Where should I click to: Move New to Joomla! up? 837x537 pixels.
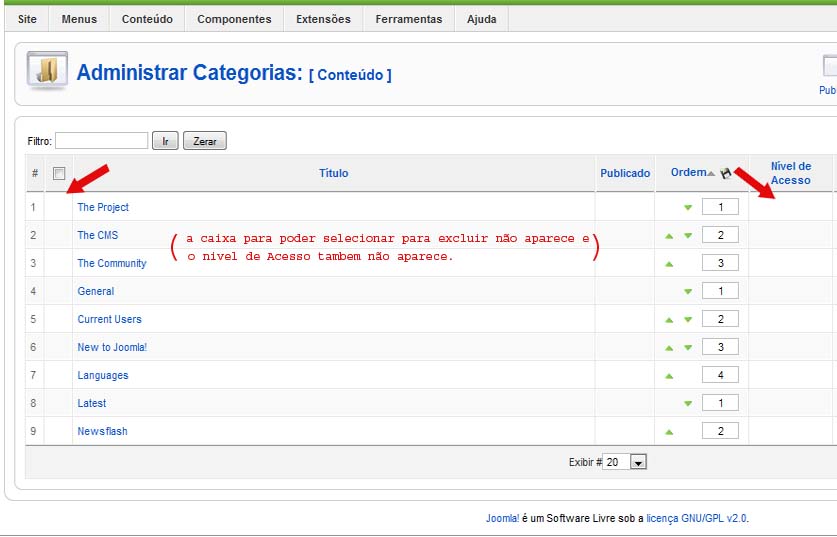669,348
